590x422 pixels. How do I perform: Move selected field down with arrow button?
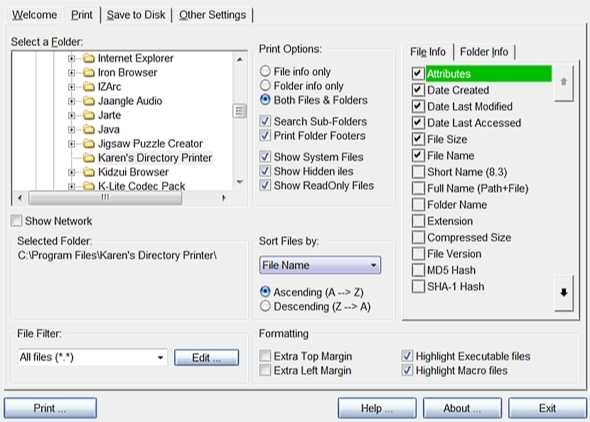pos(564,293)
